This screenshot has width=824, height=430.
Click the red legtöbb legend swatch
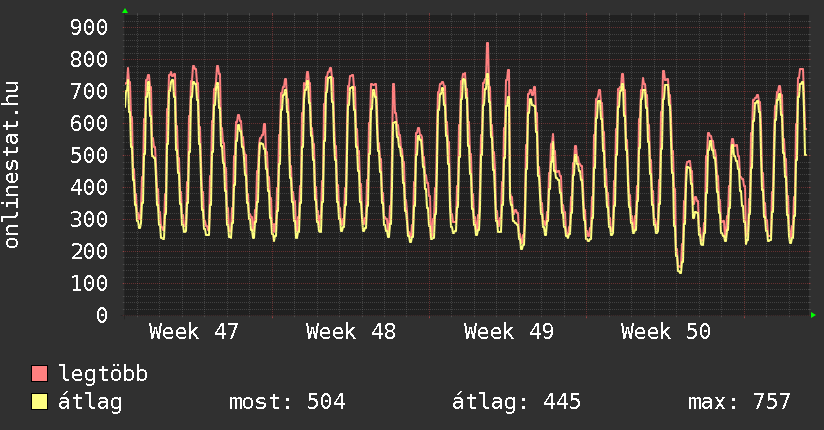(x=40, y=374)
